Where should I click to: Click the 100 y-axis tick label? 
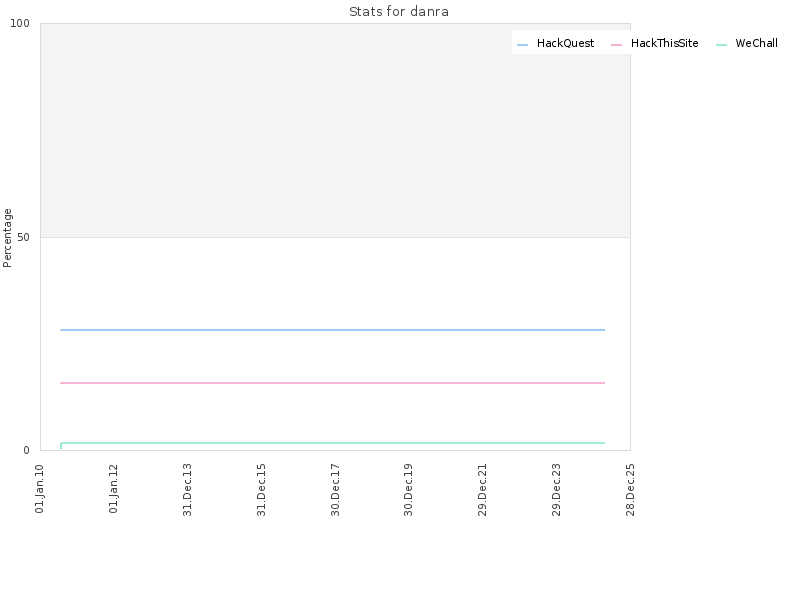tap(20, 23)
